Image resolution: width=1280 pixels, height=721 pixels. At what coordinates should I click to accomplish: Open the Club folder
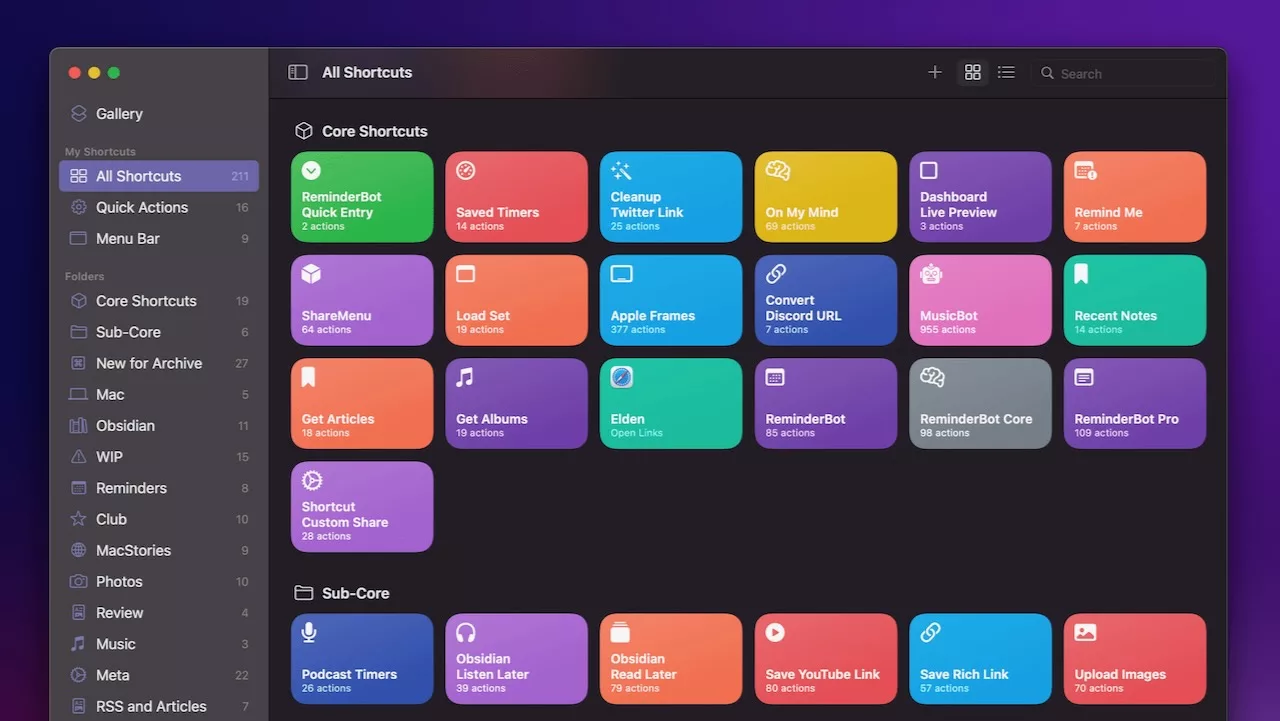(159, 519)
